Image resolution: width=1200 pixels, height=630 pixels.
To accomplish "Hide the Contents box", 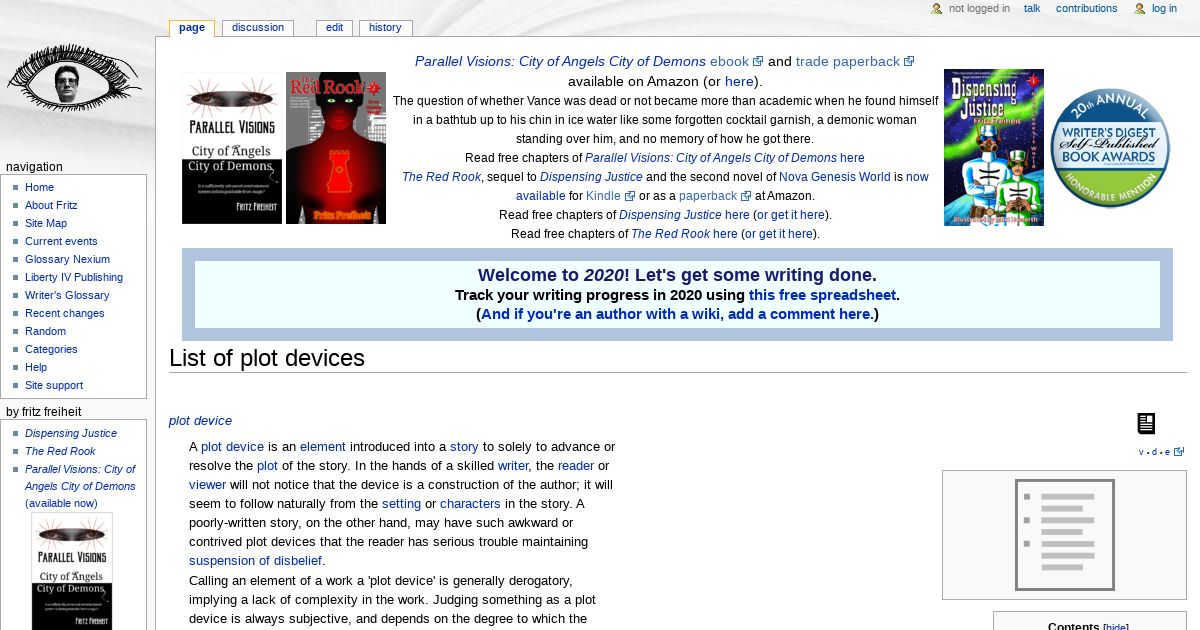I will point(1115,627).
